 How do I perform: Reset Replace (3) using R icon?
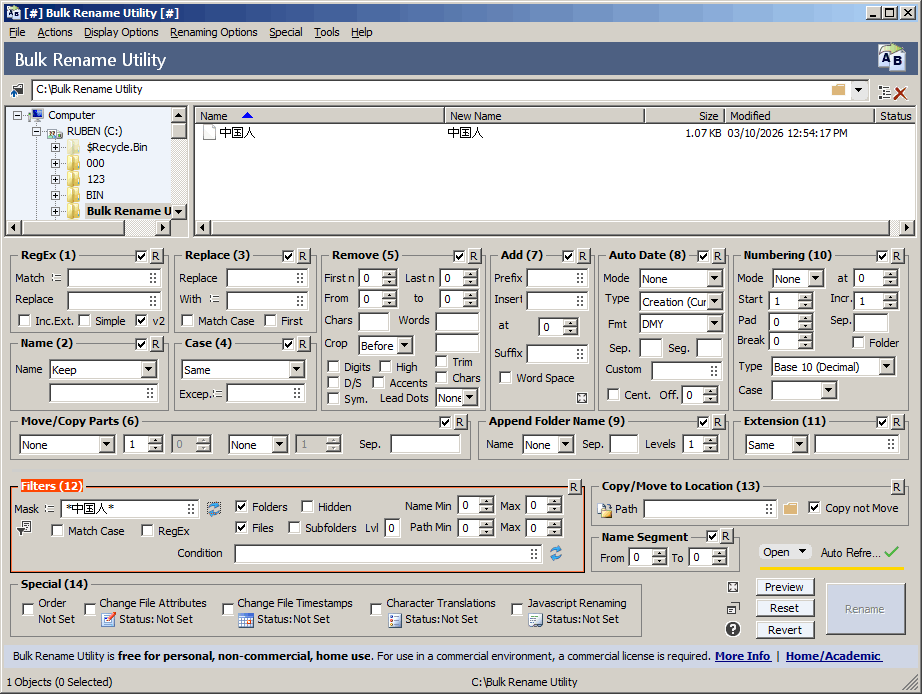click(x=303, y=256)
